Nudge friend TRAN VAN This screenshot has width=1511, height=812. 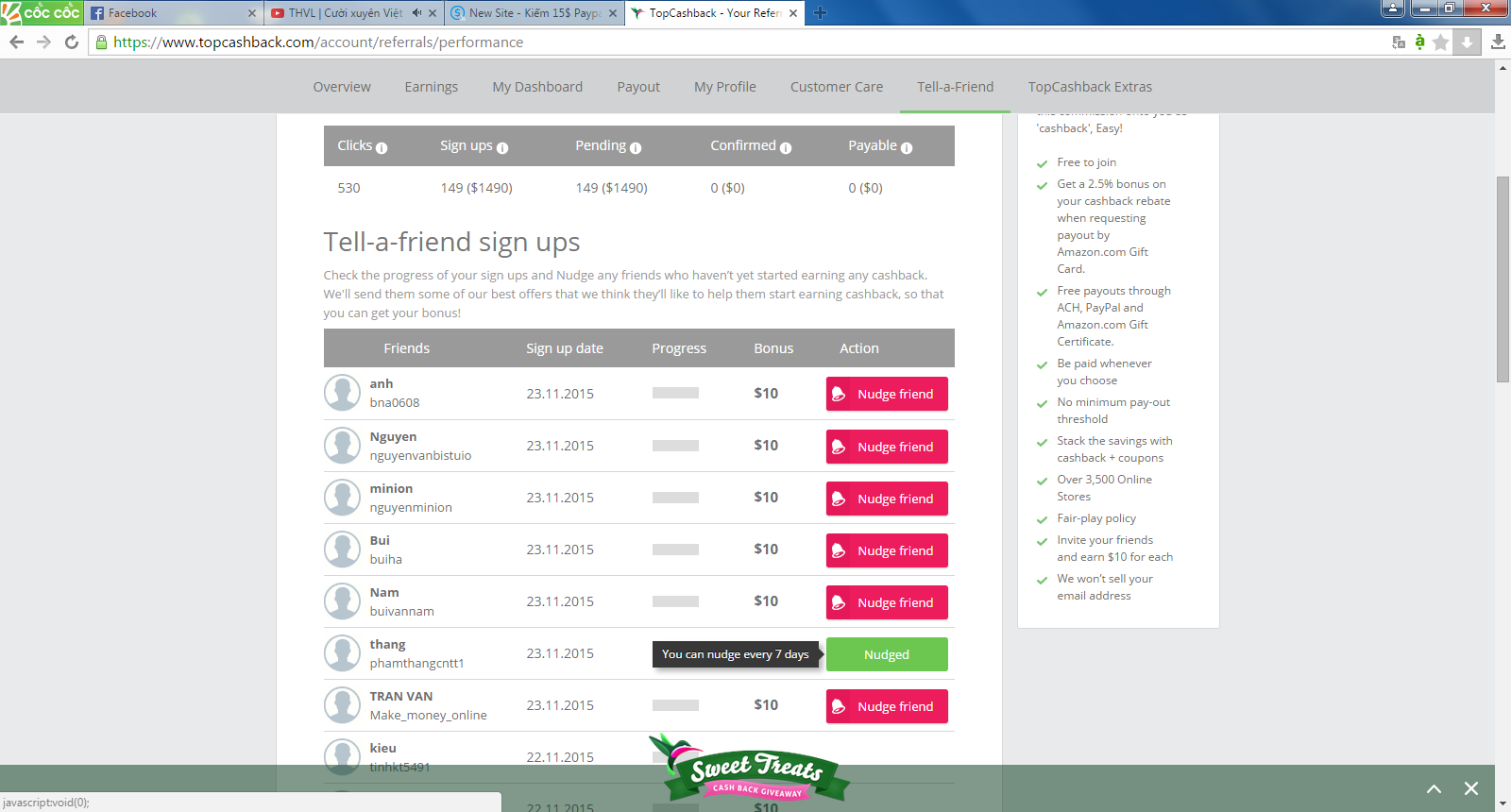click(887, 706)
